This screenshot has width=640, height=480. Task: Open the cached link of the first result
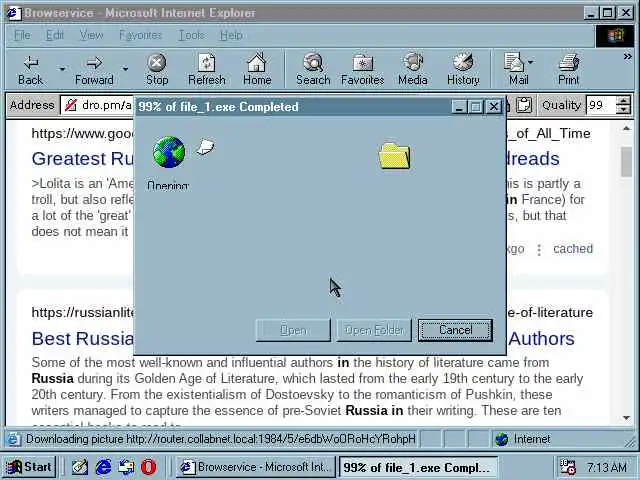click(573, 249)
